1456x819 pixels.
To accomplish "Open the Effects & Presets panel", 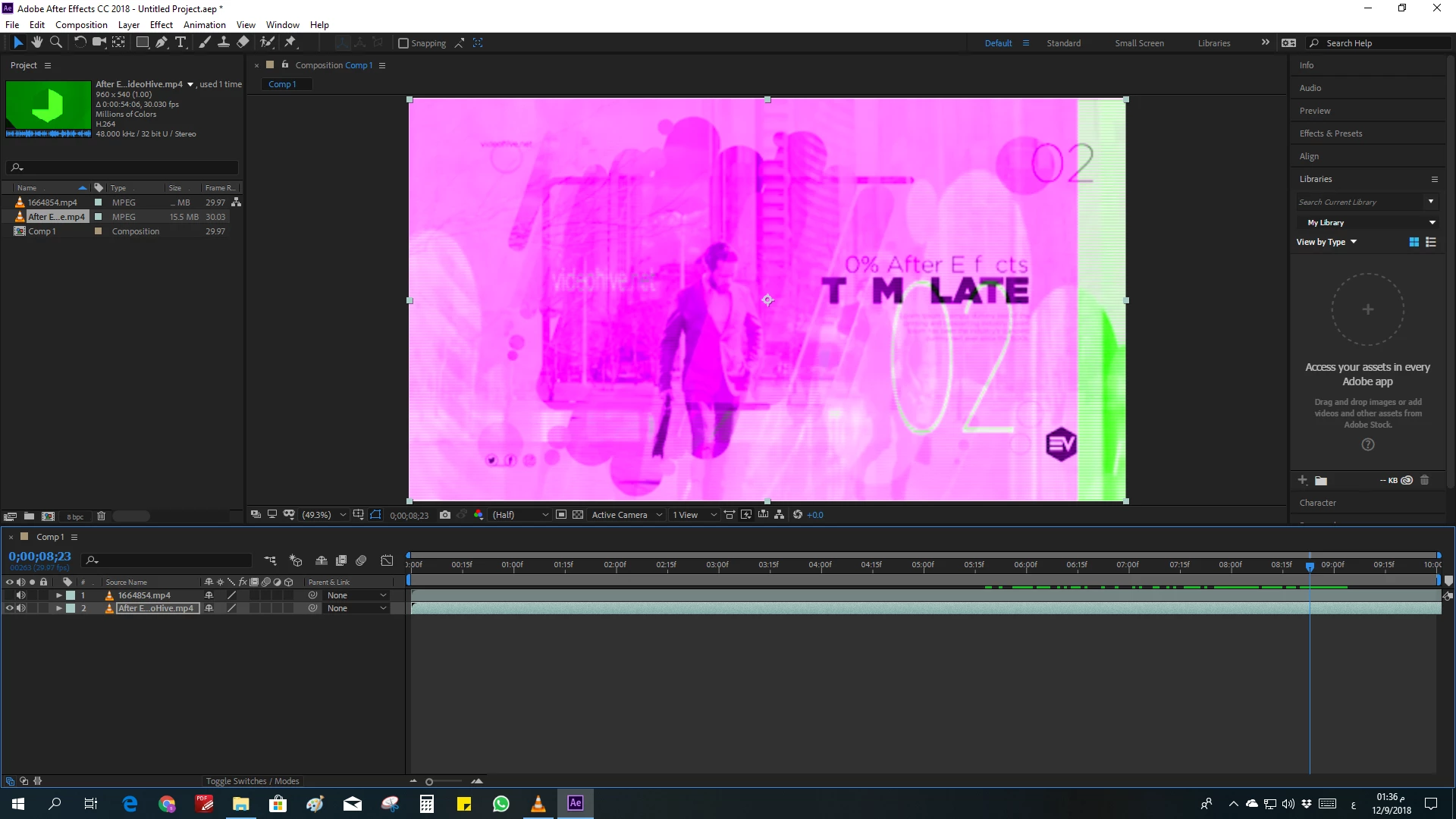I will (x=1330, y=133).
